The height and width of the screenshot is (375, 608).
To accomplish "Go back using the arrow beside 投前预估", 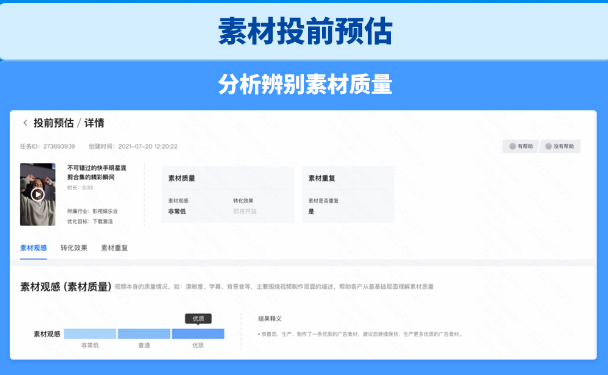I will pyautogui.click(x=25, y=123).
